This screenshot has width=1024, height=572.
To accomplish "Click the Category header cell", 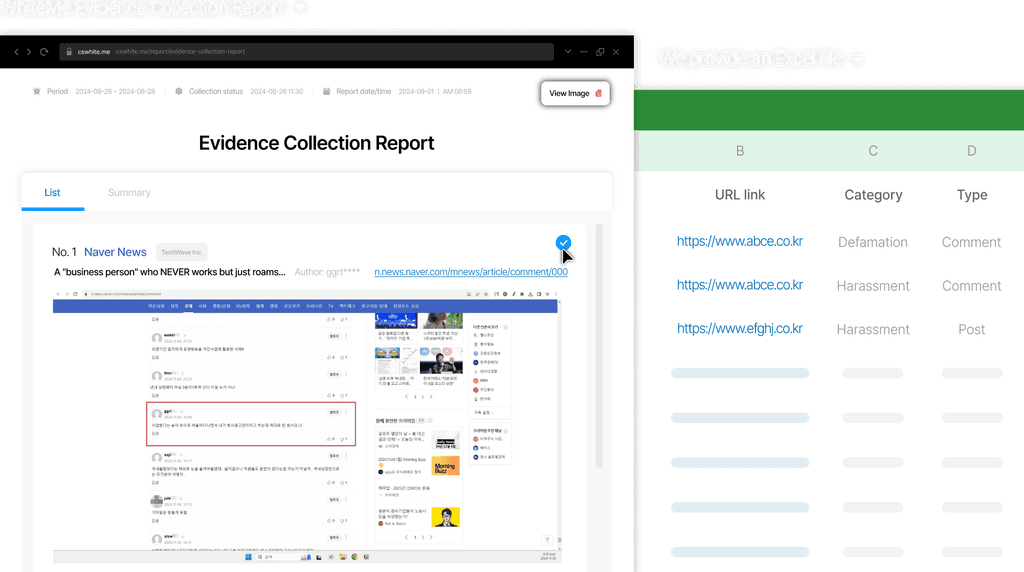I will tap(873, 195).
